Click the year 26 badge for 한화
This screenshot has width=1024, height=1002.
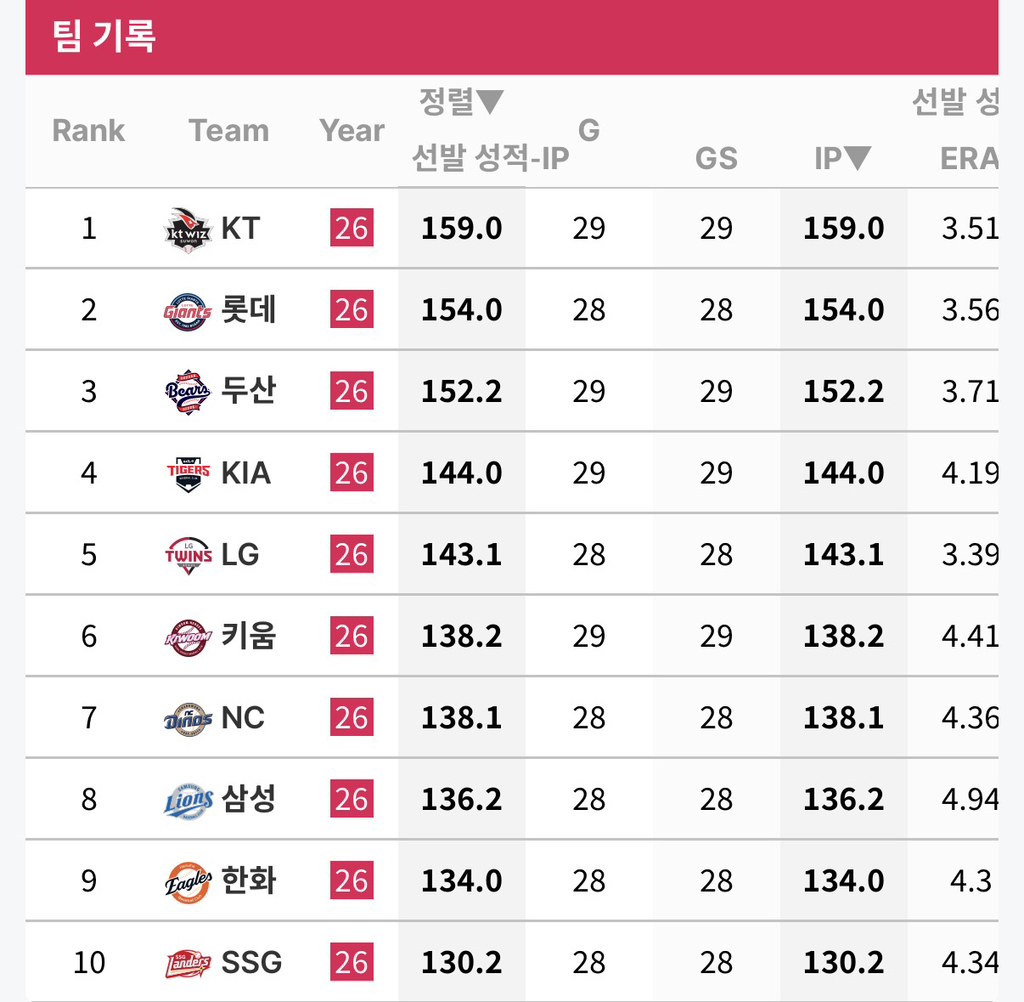[352, 880]
